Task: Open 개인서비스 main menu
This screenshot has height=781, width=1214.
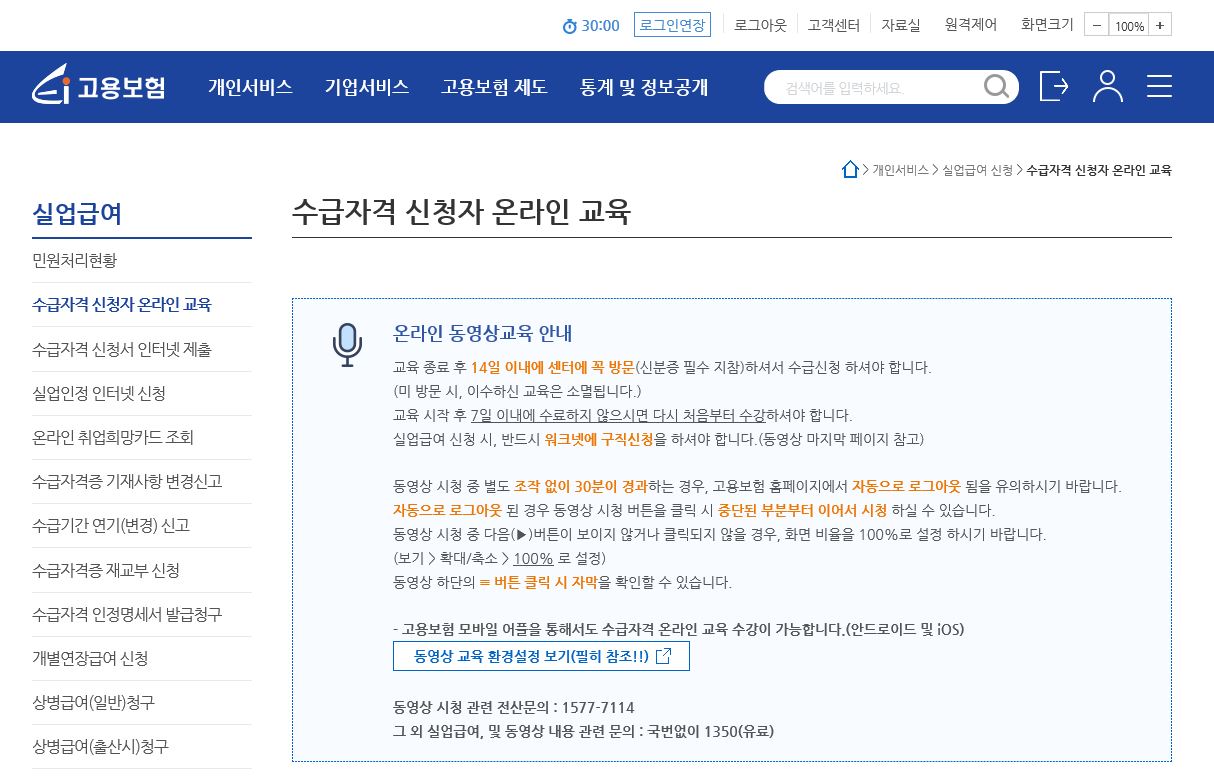Action: pos(250,87)
